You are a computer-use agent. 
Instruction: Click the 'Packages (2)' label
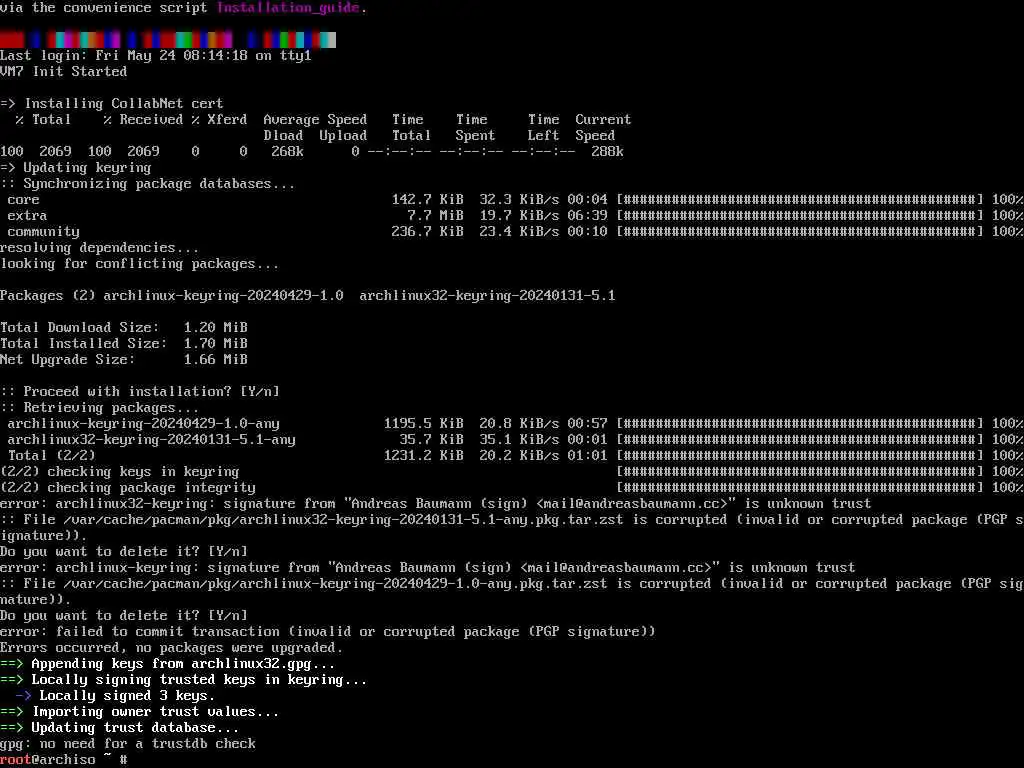[48, 296]
